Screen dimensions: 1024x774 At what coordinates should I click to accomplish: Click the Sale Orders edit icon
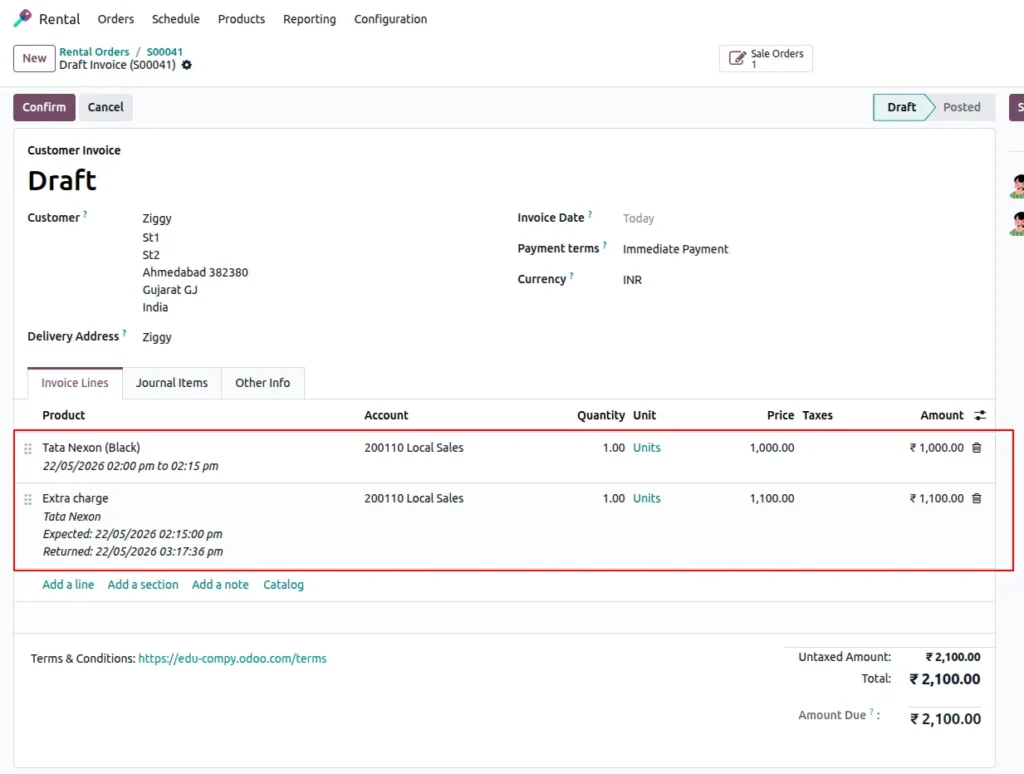point(737,58)
